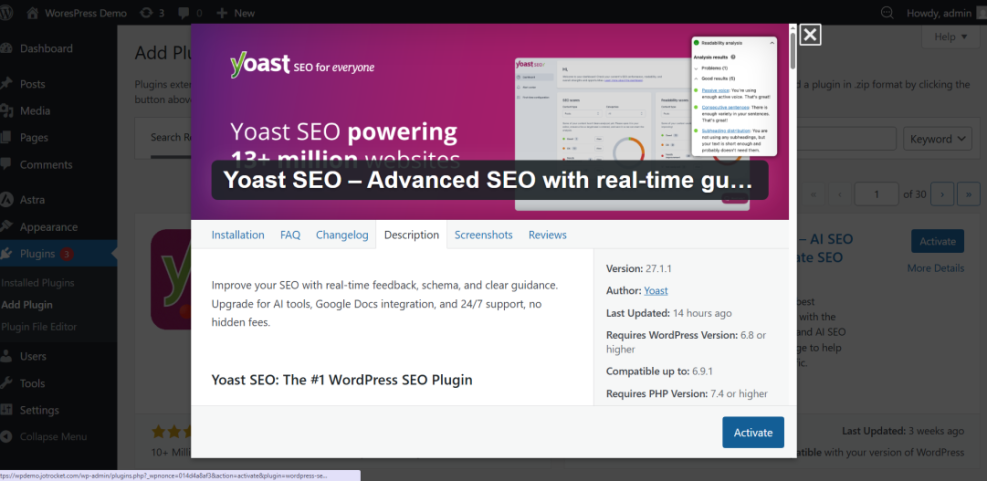Click Collapse Menu in the sidebar
Viewport: 987px width, 481px height.
[53, 436]
